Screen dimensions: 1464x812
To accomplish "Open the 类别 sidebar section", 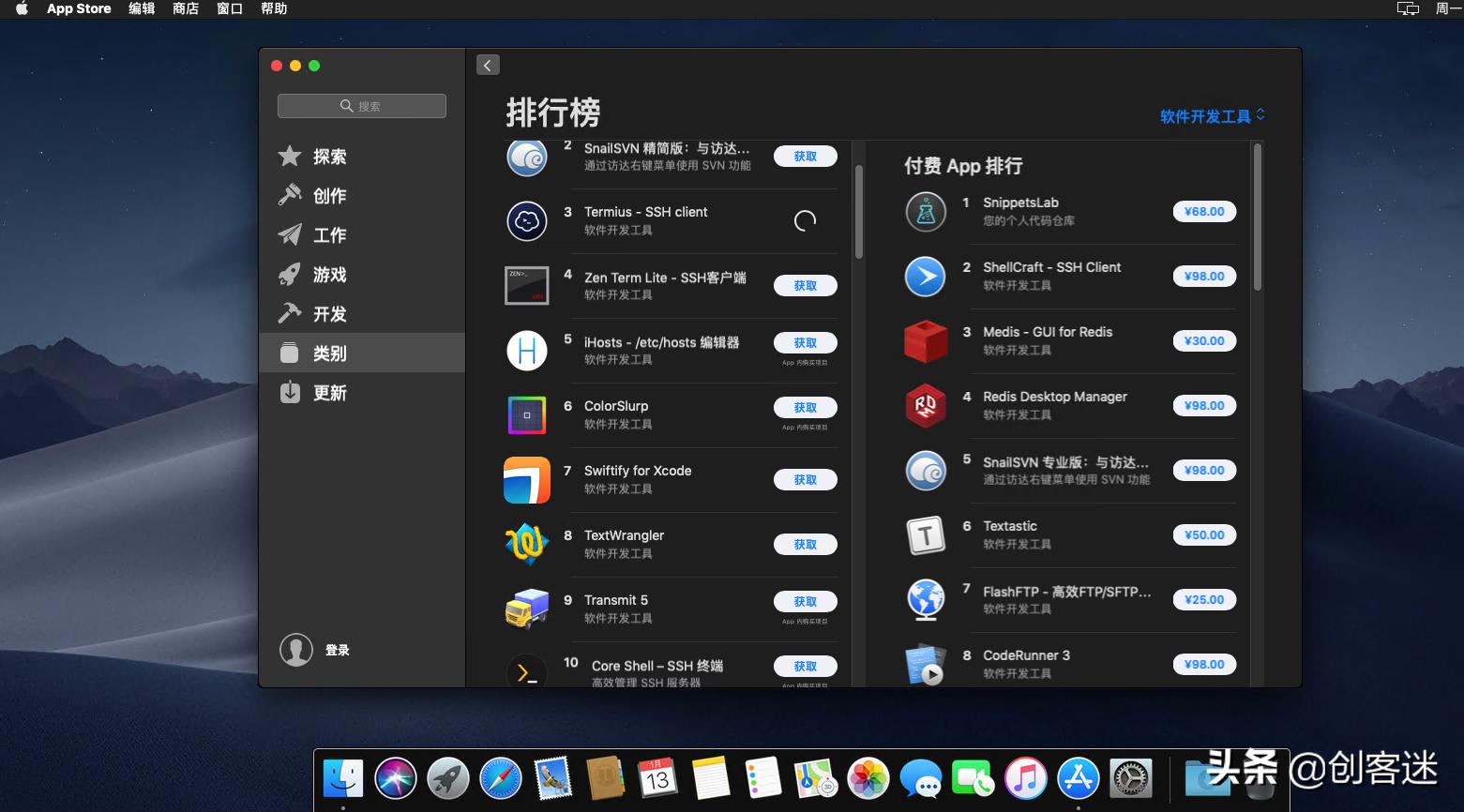I will click(x=329, y=353).
